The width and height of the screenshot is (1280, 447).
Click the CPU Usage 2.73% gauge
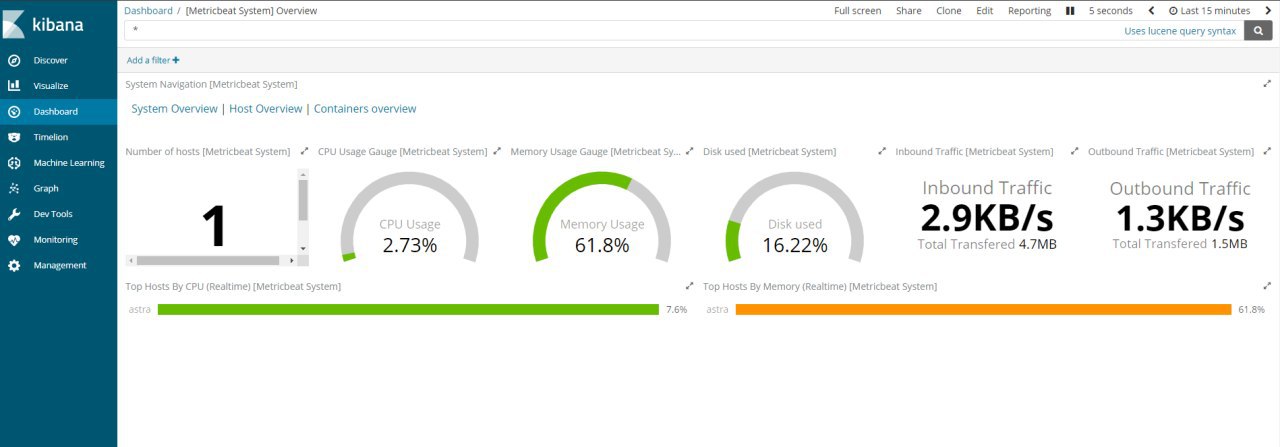click(410, 217)
